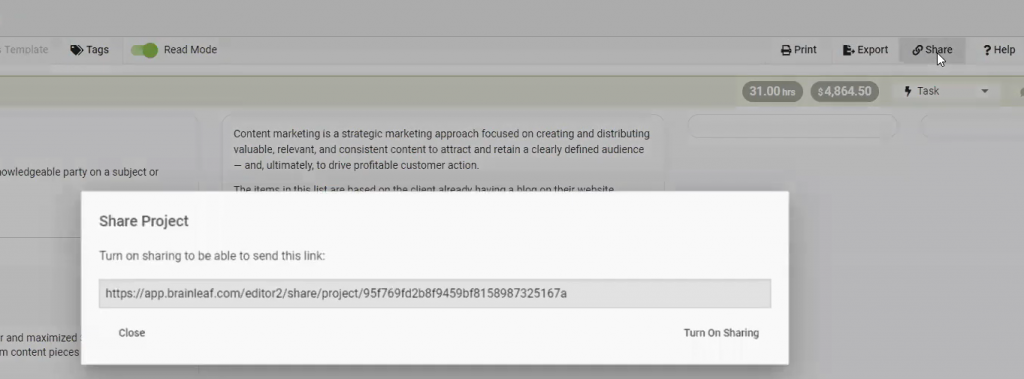Click the far-right empty rounded box
This screenshot has height=379, width=1024.
[972, 126]
